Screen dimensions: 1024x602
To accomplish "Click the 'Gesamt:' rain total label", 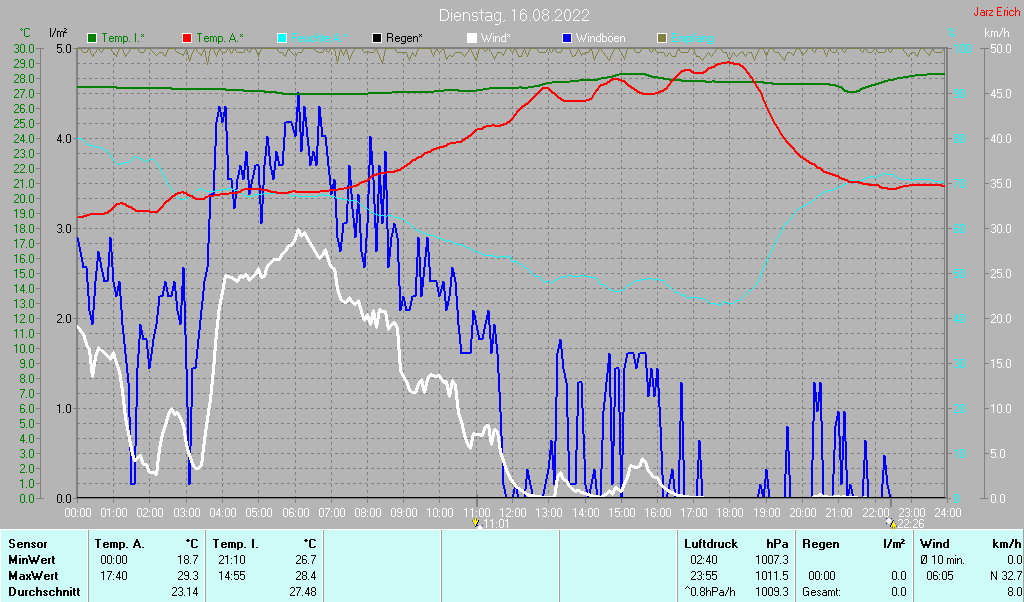I will [823, 592].
